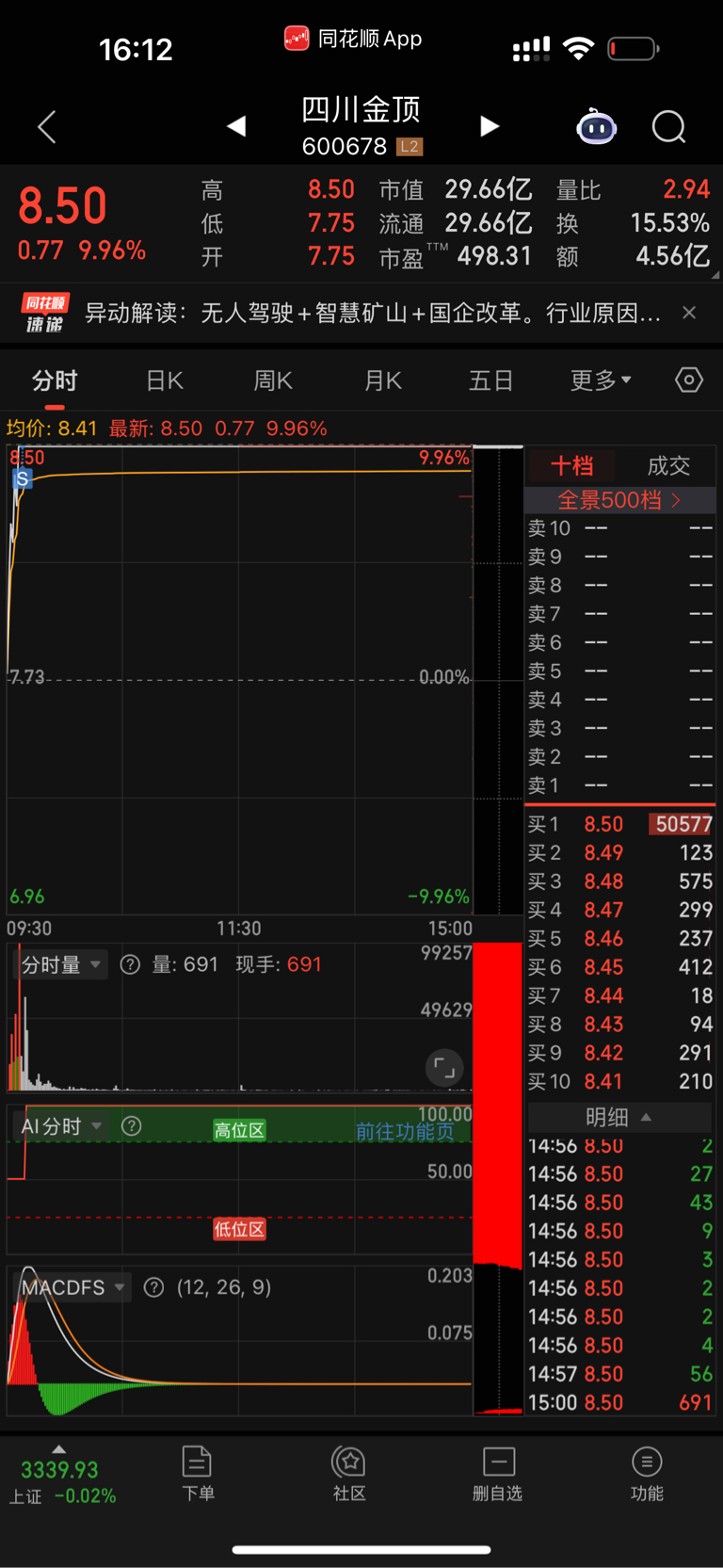Switch to previous stock with left triangle

click(x=236, y=126)
